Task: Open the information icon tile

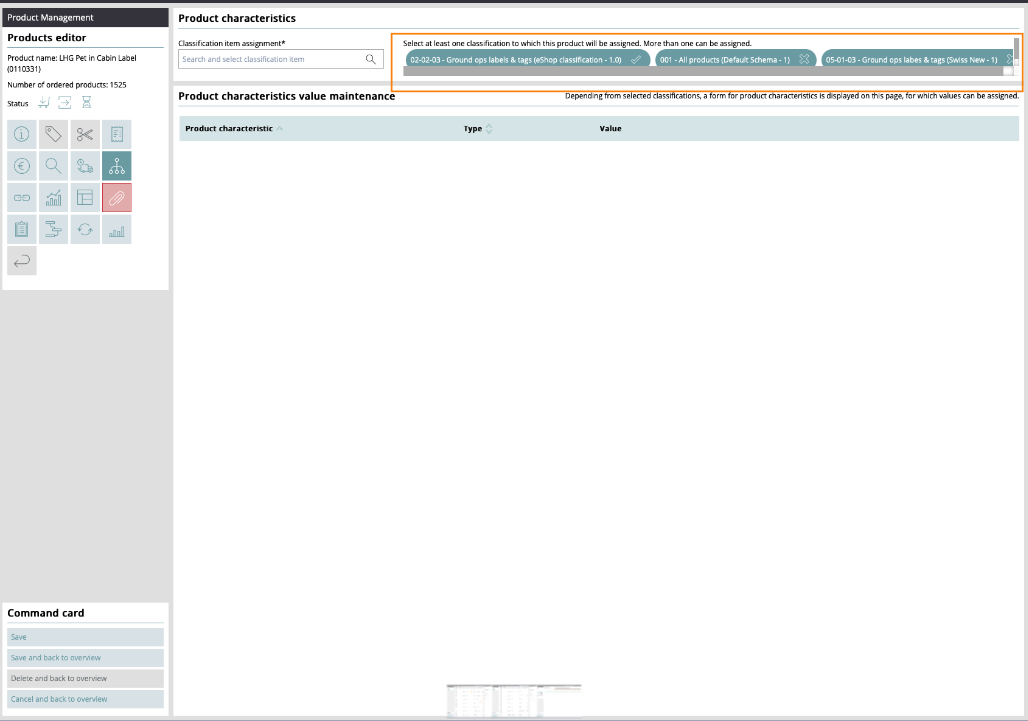Action: [22, 134]
